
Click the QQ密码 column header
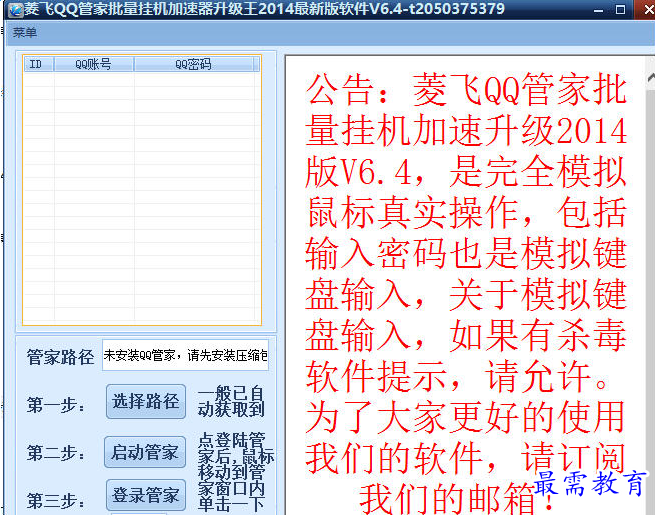(x=193, y=64)
